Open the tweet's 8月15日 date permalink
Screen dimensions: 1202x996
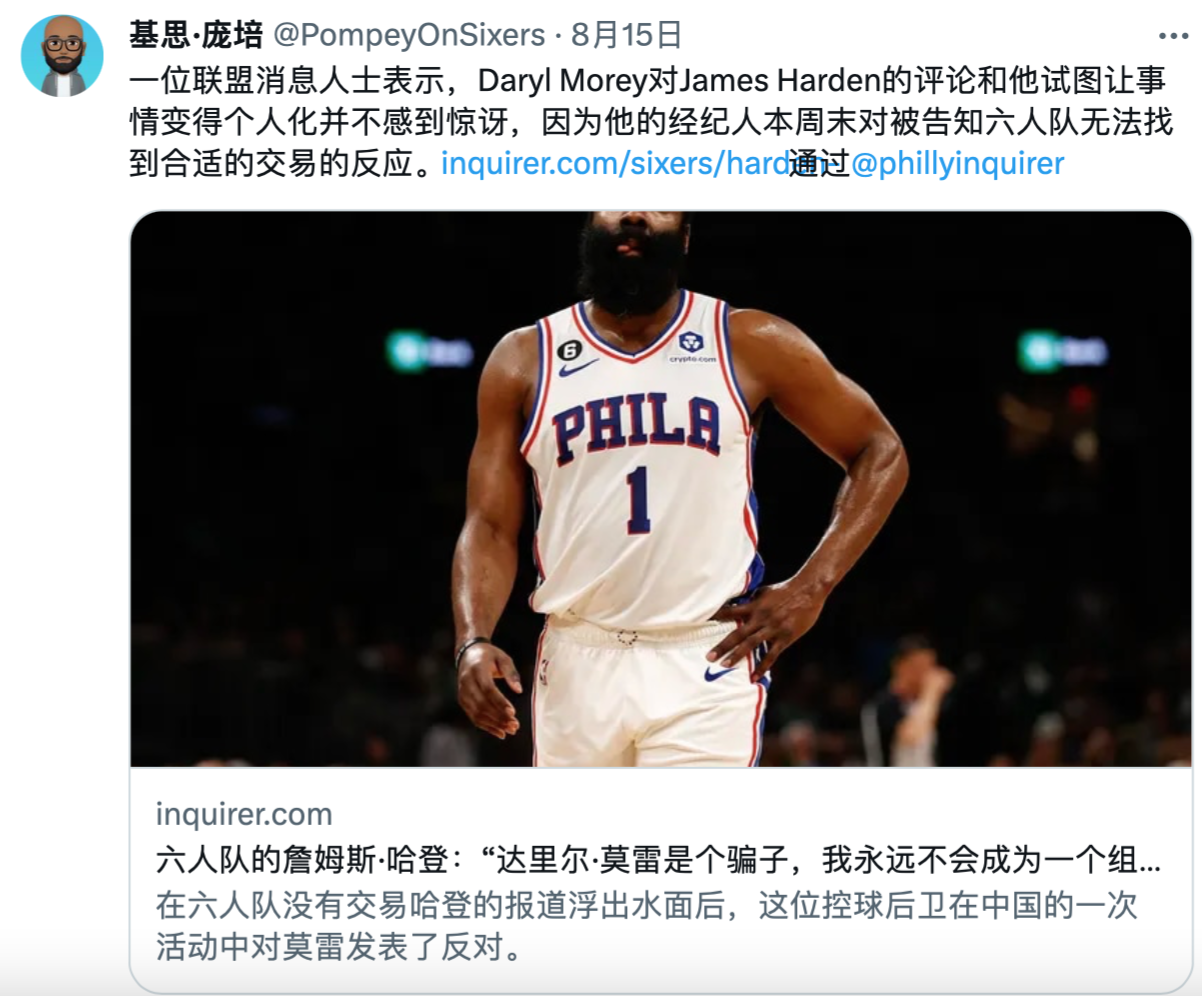point(626,35)
